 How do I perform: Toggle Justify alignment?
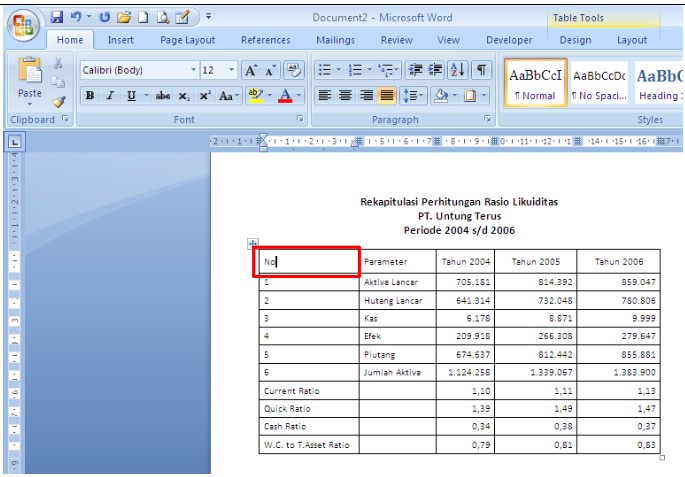click(x=387, y=95)
